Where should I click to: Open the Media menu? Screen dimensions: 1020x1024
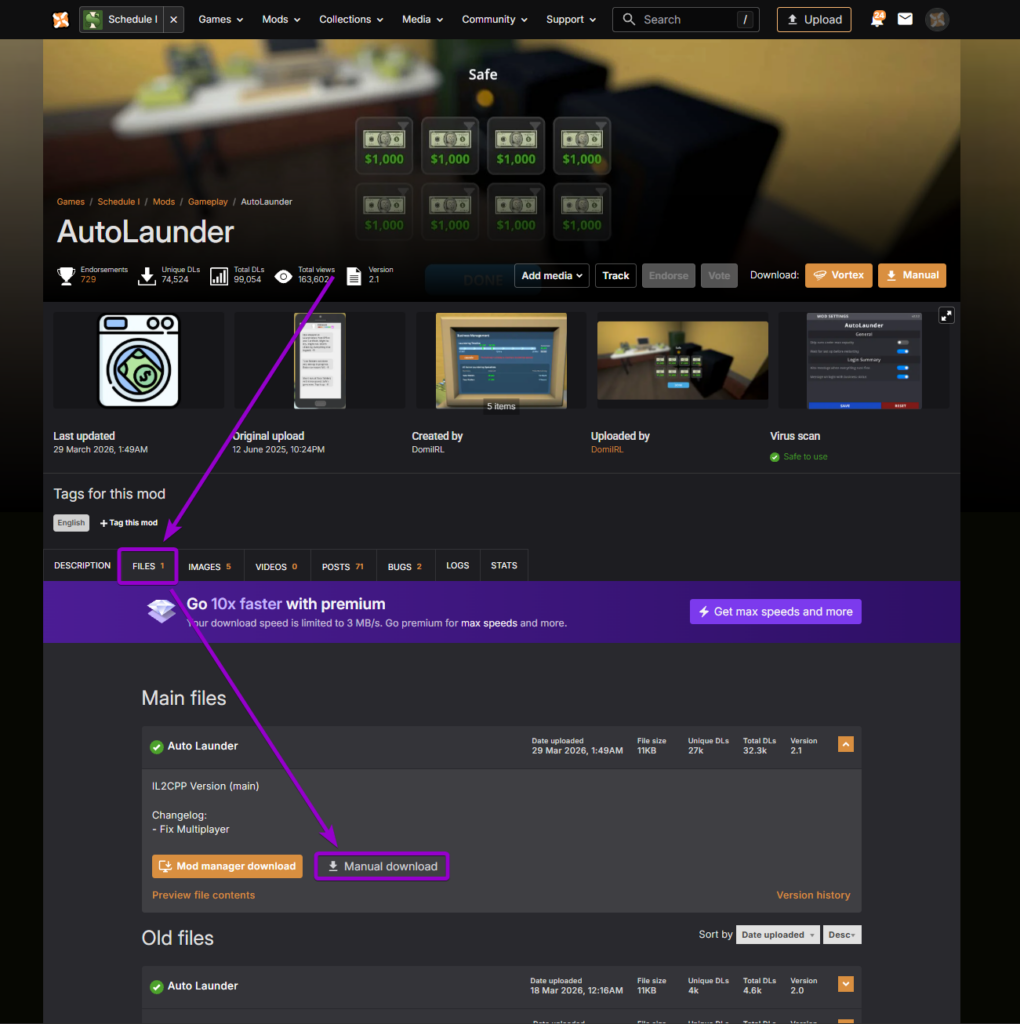tap(422, 20)
